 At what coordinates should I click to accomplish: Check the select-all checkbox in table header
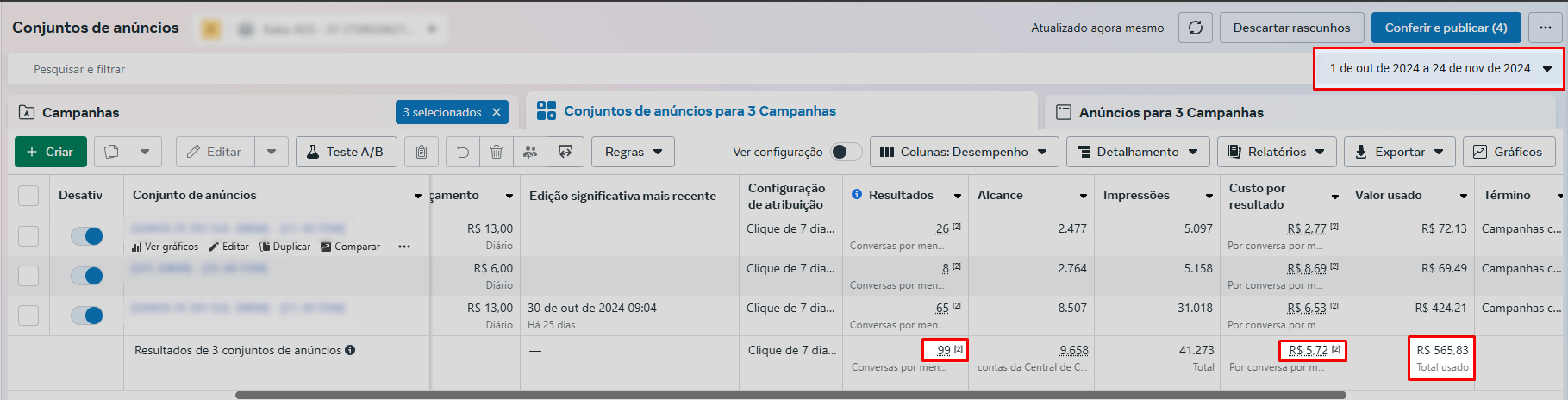click(28, 196)
